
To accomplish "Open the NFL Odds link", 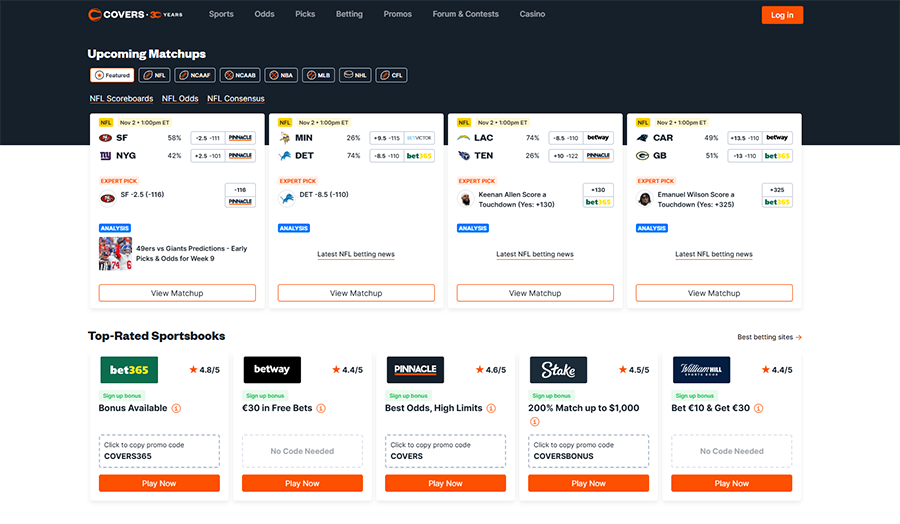I will coord(180,99).
